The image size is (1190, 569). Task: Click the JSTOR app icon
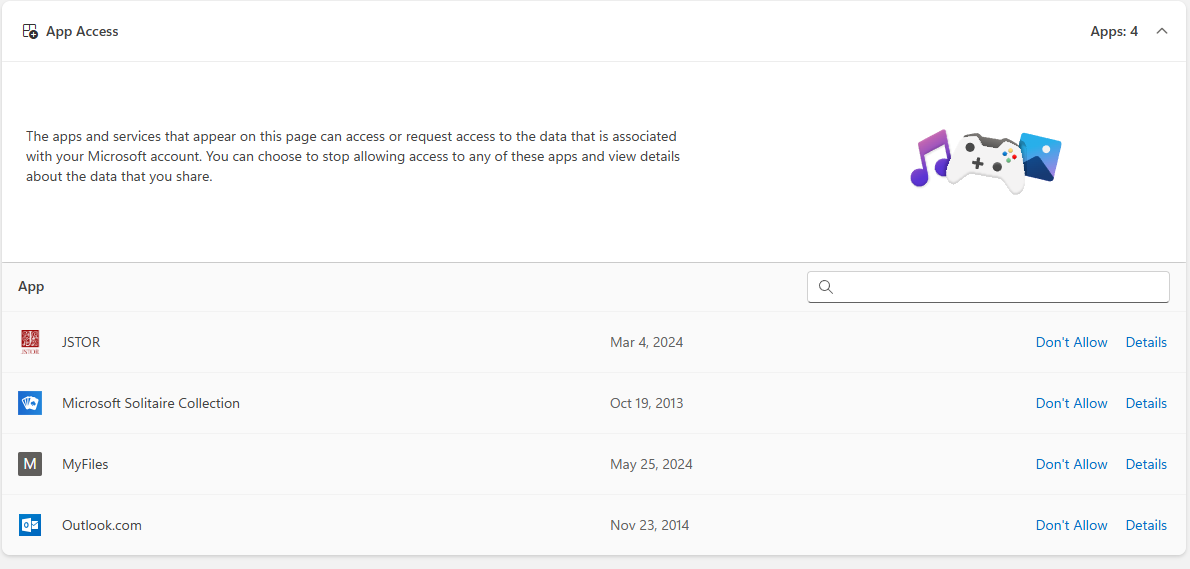click(30, 342)
